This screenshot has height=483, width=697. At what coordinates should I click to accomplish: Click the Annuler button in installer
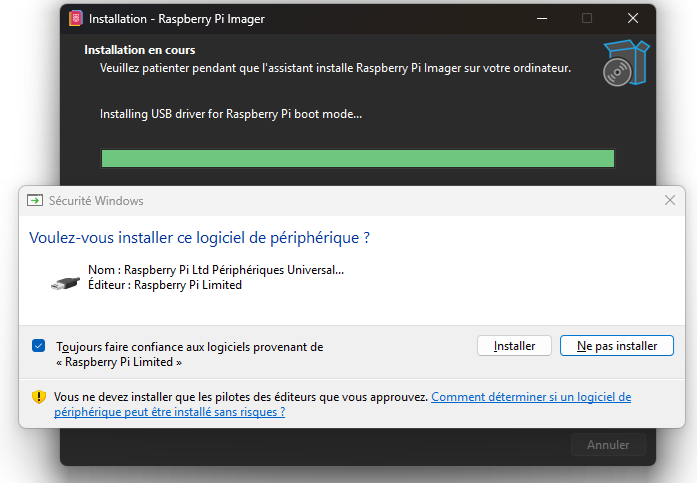[x=608, y=445]
